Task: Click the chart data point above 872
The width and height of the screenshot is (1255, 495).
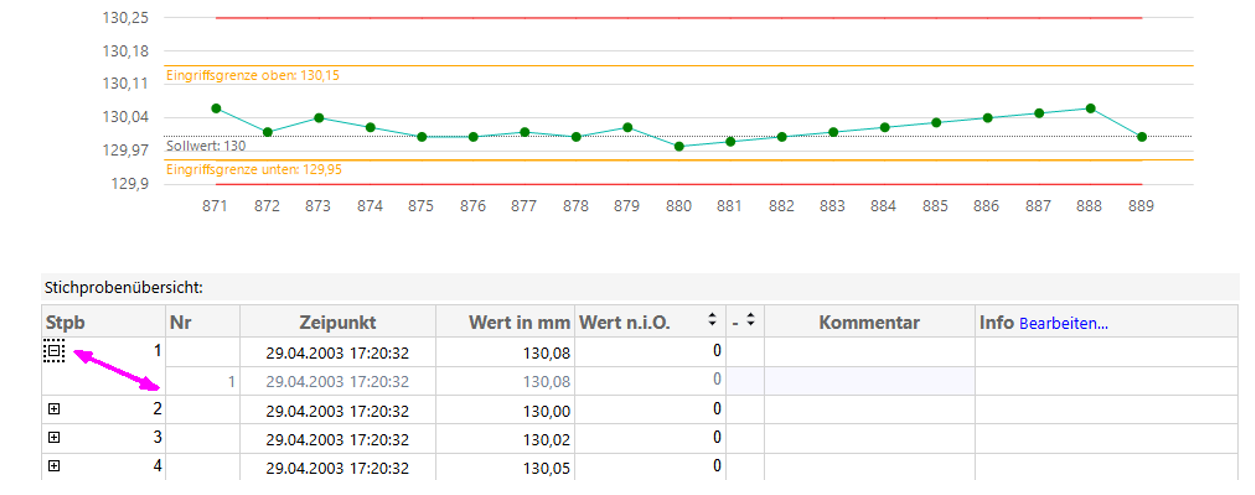Action: click(267, 132)
